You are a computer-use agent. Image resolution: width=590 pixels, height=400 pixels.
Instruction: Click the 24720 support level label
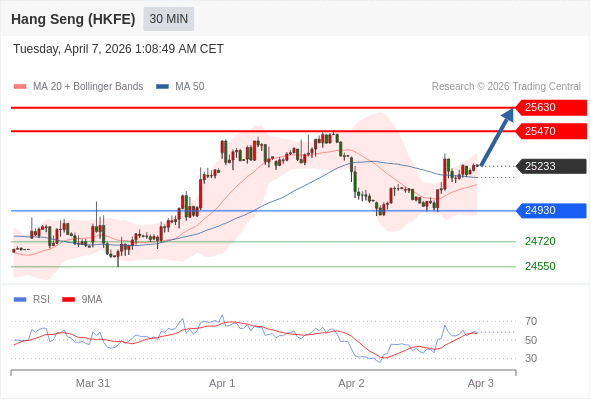coord(540,241)
